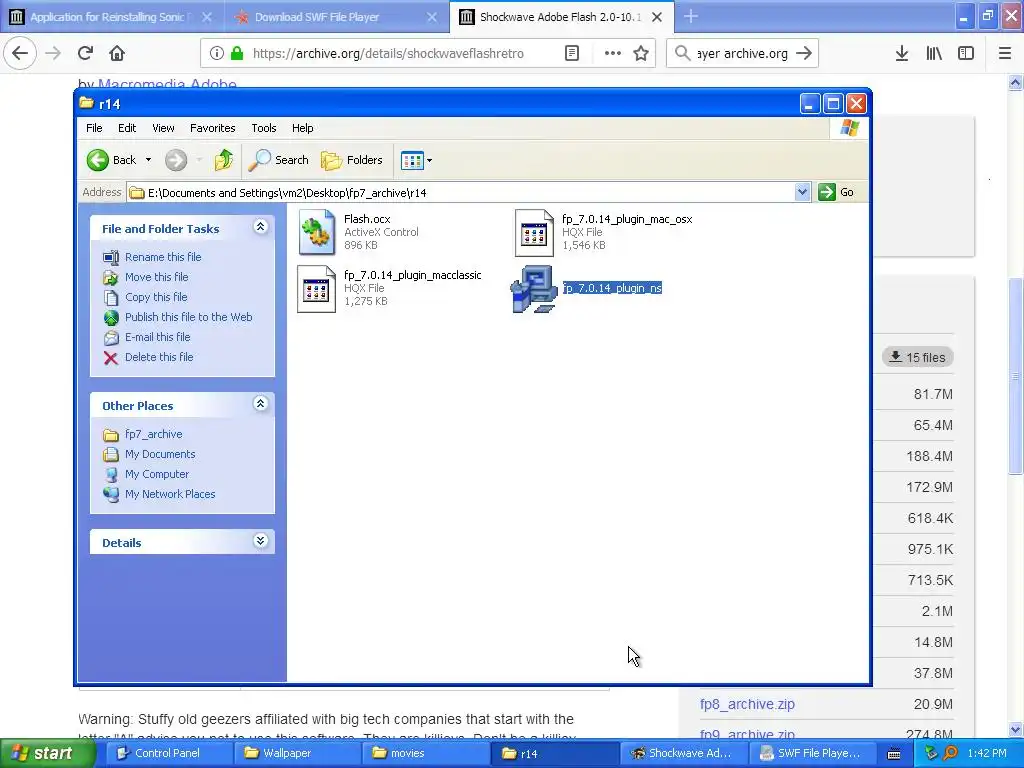Collapse the Other Places panel
The height and width of the screenshot is (768, 1024).
[260, 404]
